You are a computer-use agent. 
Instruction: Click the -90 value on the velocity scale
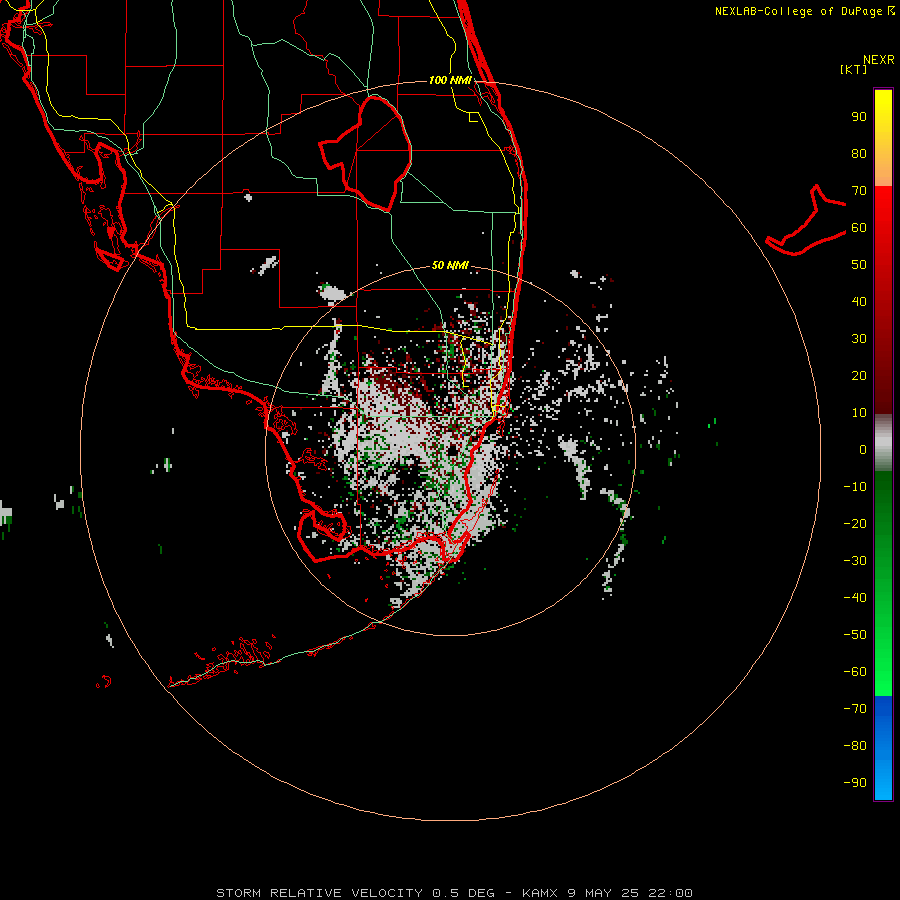click(x=855, y=782)
